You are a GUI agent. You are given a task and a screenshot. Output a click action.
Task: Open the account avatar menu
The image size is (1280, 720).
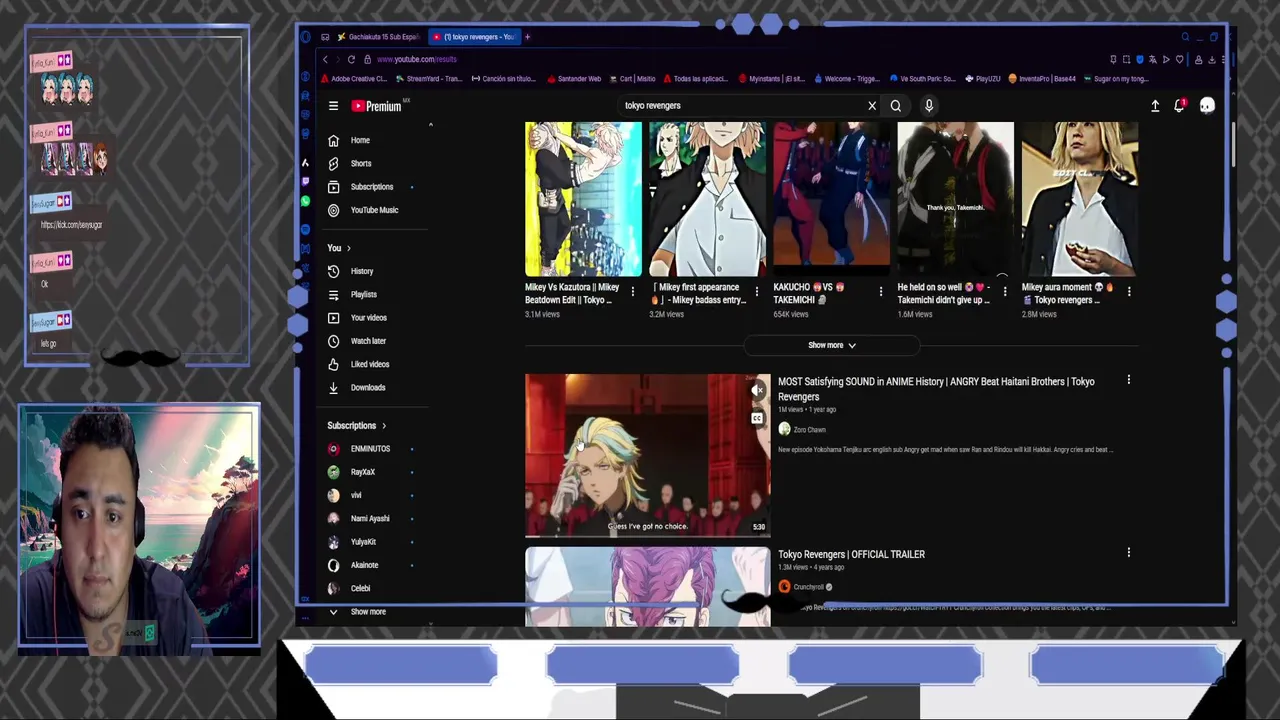click(x=1207, y=105)
